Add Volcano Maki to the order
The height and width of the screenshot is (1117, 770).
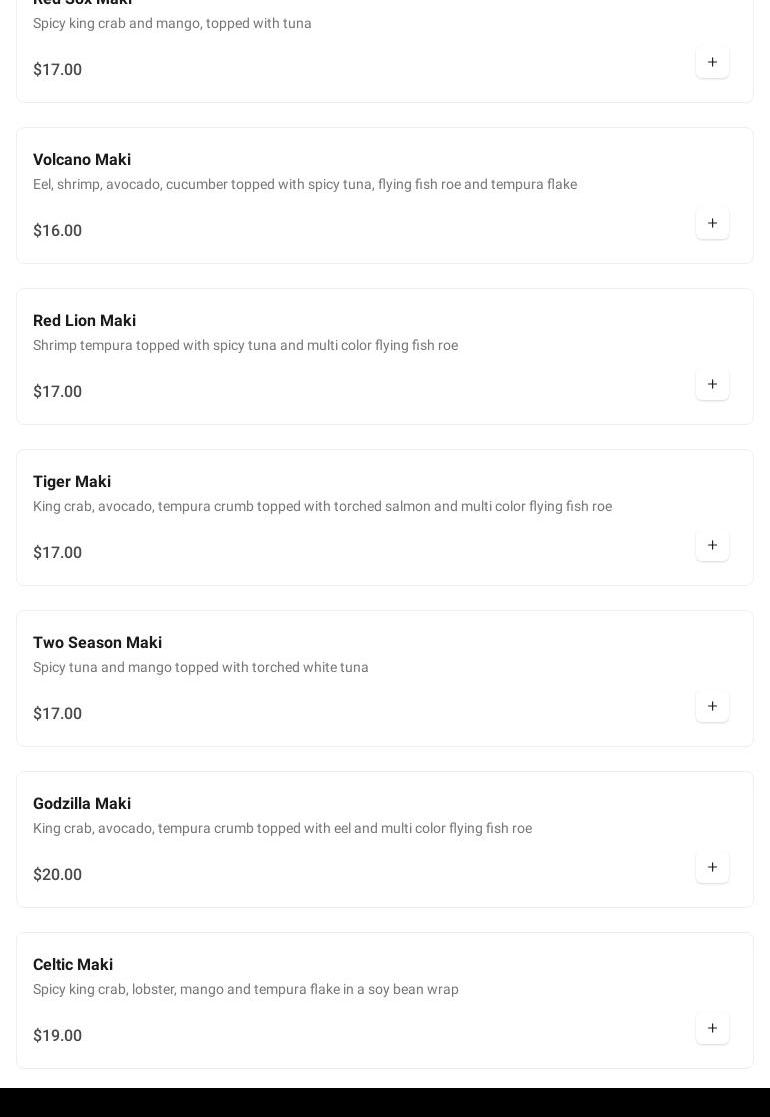tap(712, 223)
